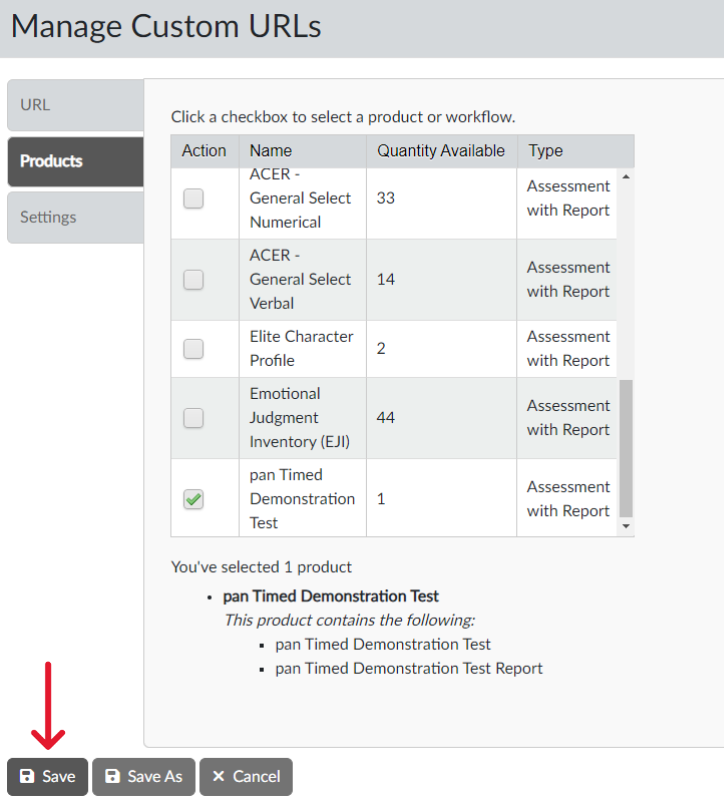Click the floppy disk icon on Save
The height and width of the screenshot is (803, 724).
pyautogui.click(x=27, y=777)
